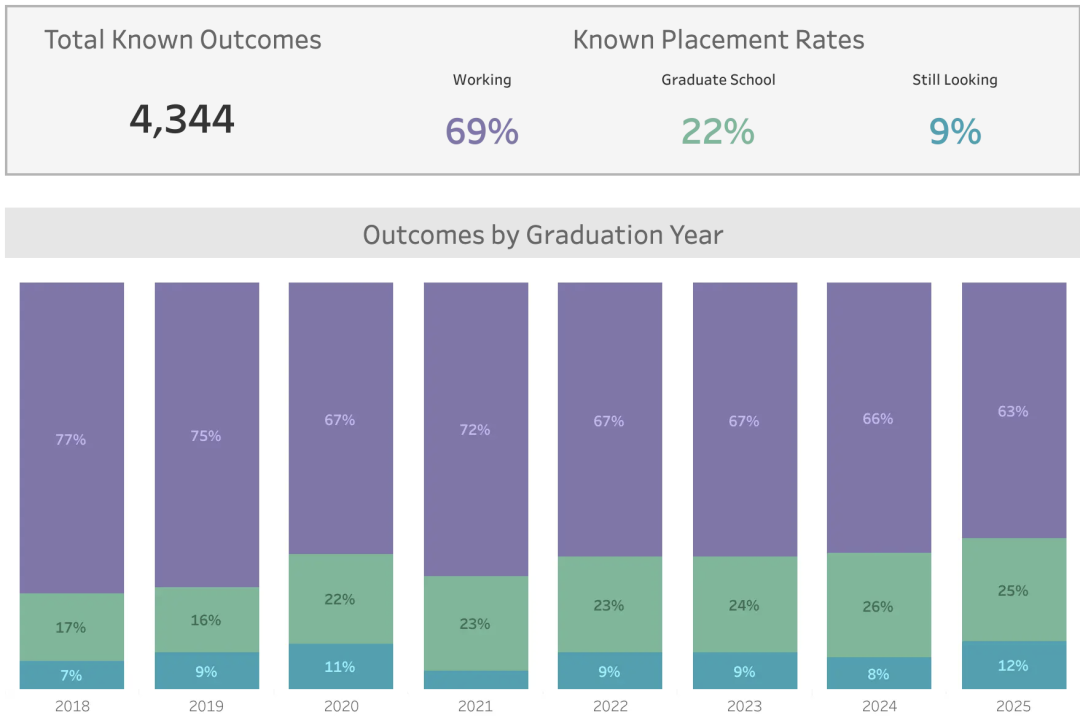Select the 4,344 Total Known Outcomes number
Viewport: 1080px width, 726px height.
tap(182, 119)
